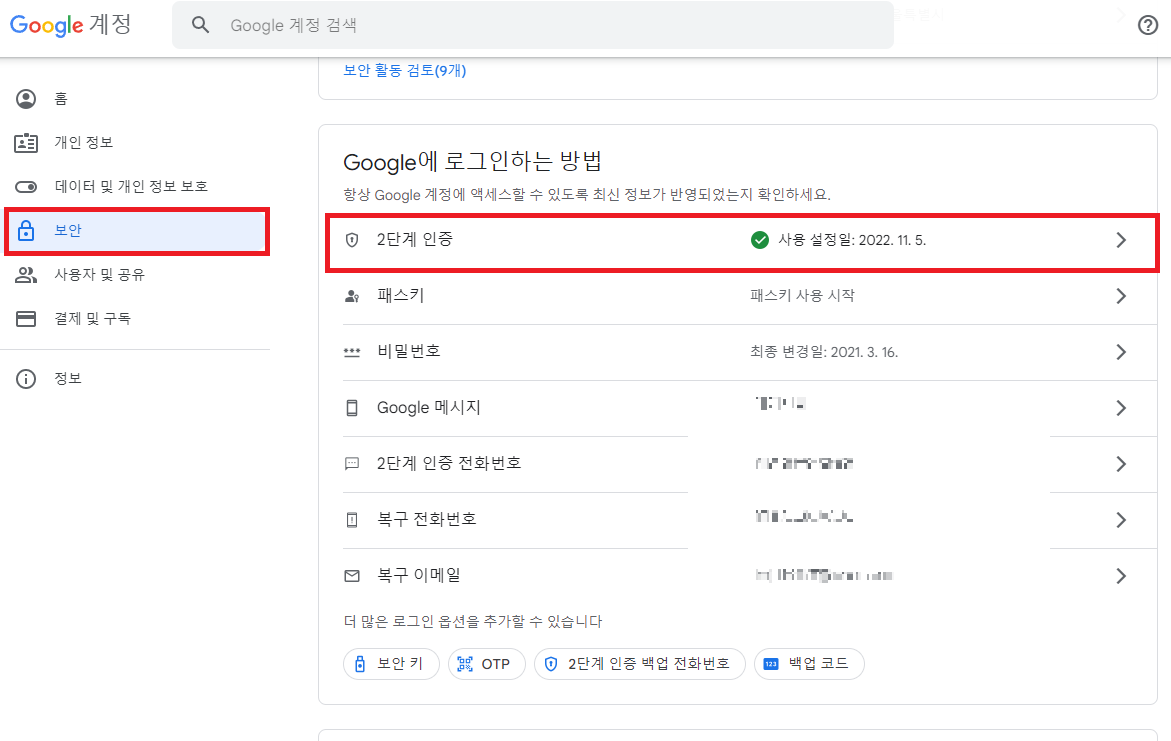The image size is (1171, 741).
Task: Open the 복구 전화번호 row chevron
Action: click(x=1121, y=520)
